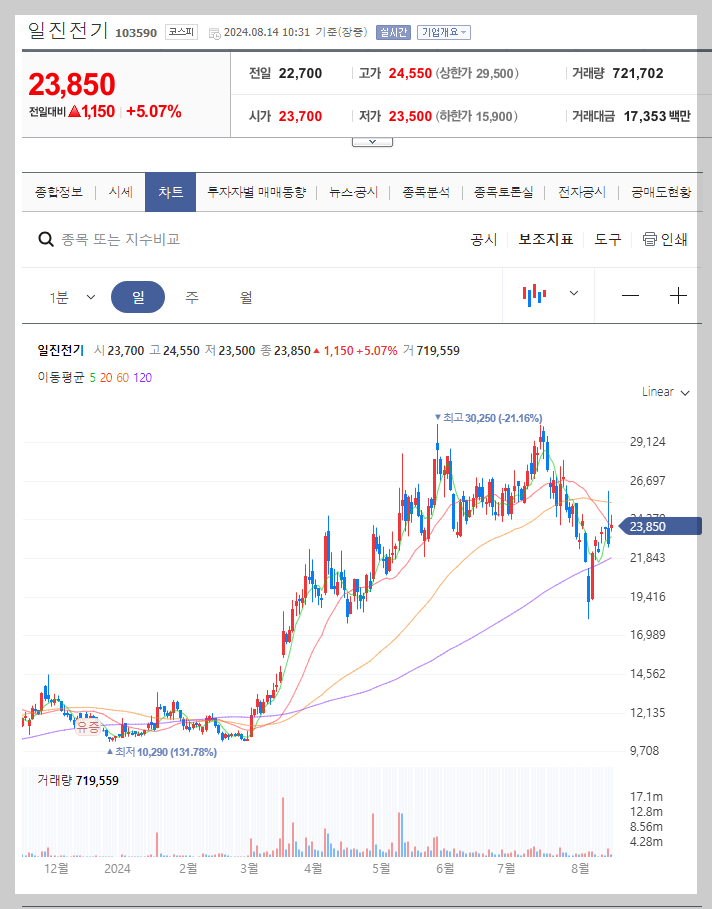Click the 시가 23,700 value
712x909 pixels.
coord(300,117)
